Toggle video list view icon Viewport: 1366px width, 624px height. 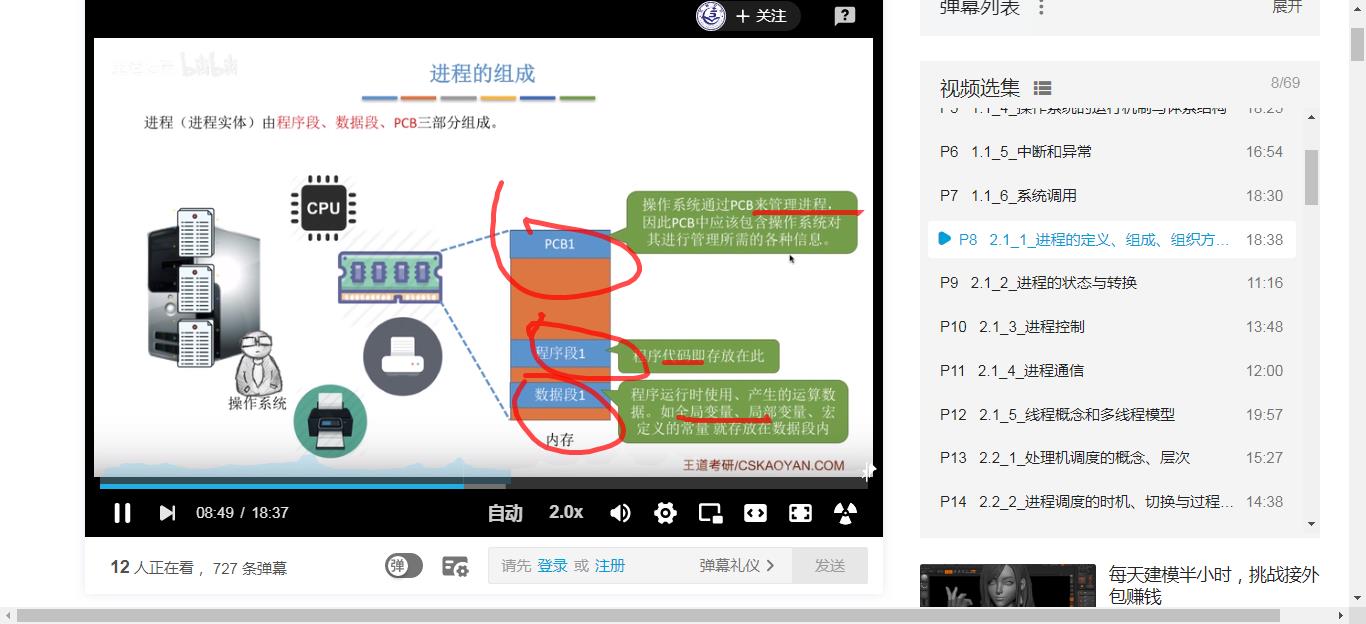pyautogui.click(x=1042, y=89)
